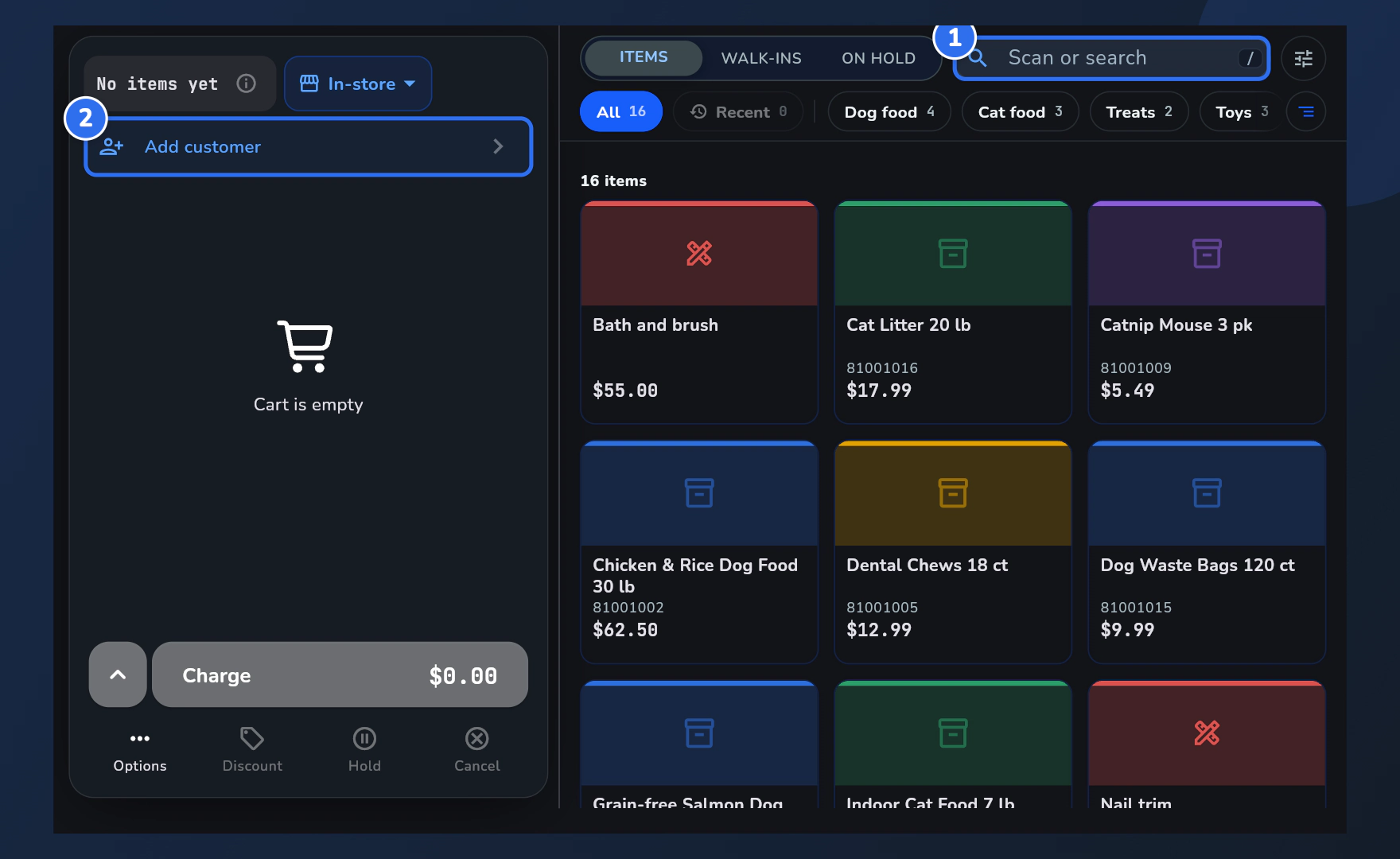Image resolution: width=1400 pixels, height=859 pixels.
Task: Filter by the Treats category chip
Action: [x=1139, y=112]
